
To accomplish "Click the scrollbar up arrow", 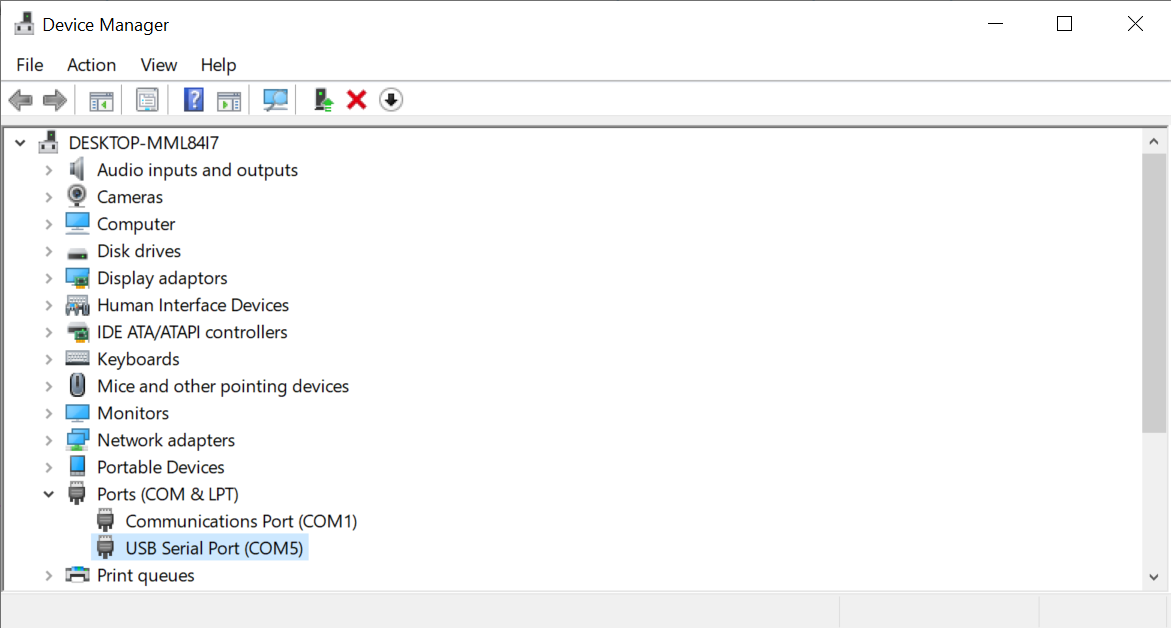I will pyautogui.click(x=1154, y=141).
